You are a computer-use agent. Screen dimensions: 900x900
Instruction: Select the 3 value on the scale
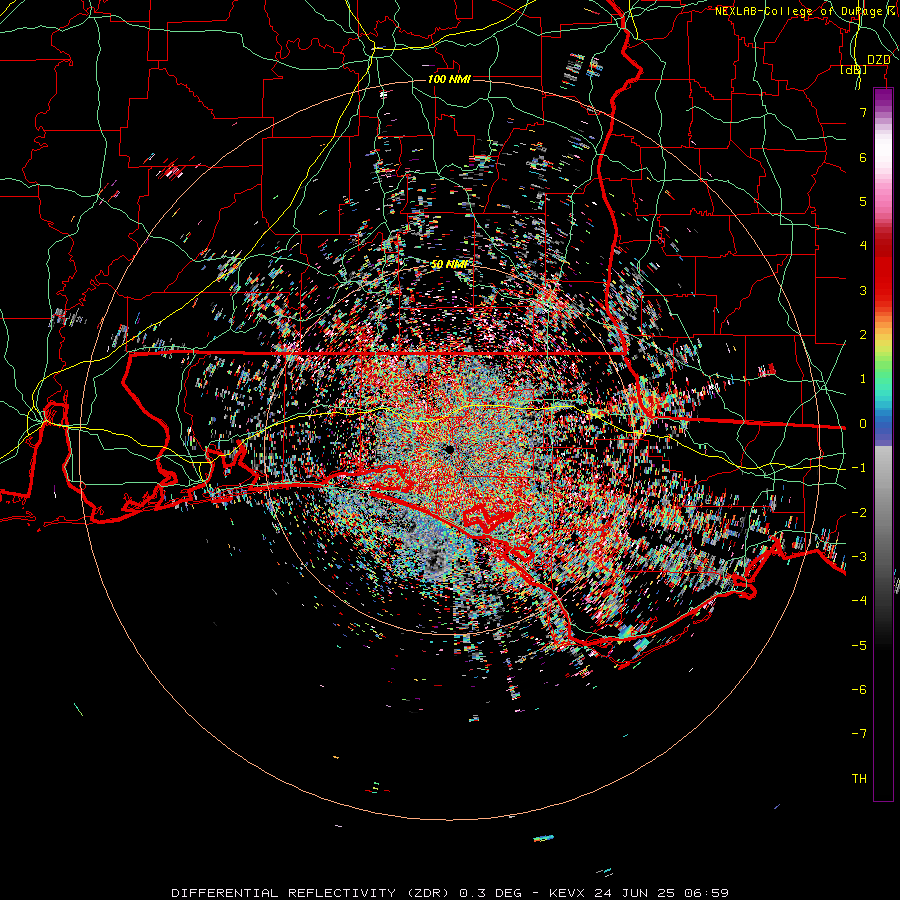[x=863, y=290]
